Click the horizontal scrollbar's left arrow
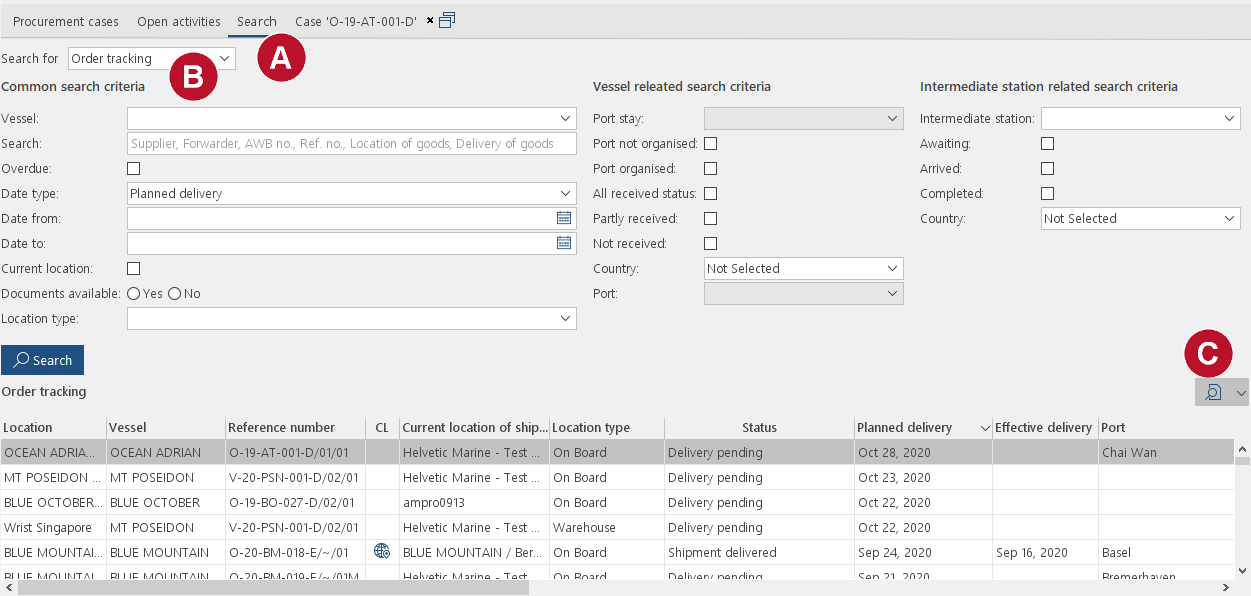The image size is (1251, 596). 8,588
